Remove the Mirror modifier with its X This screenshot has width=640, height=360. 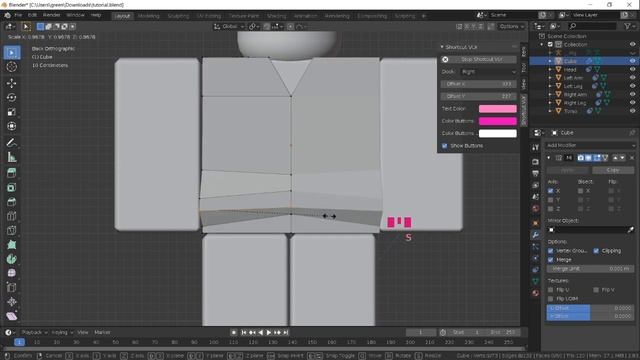tap(632, 158)
